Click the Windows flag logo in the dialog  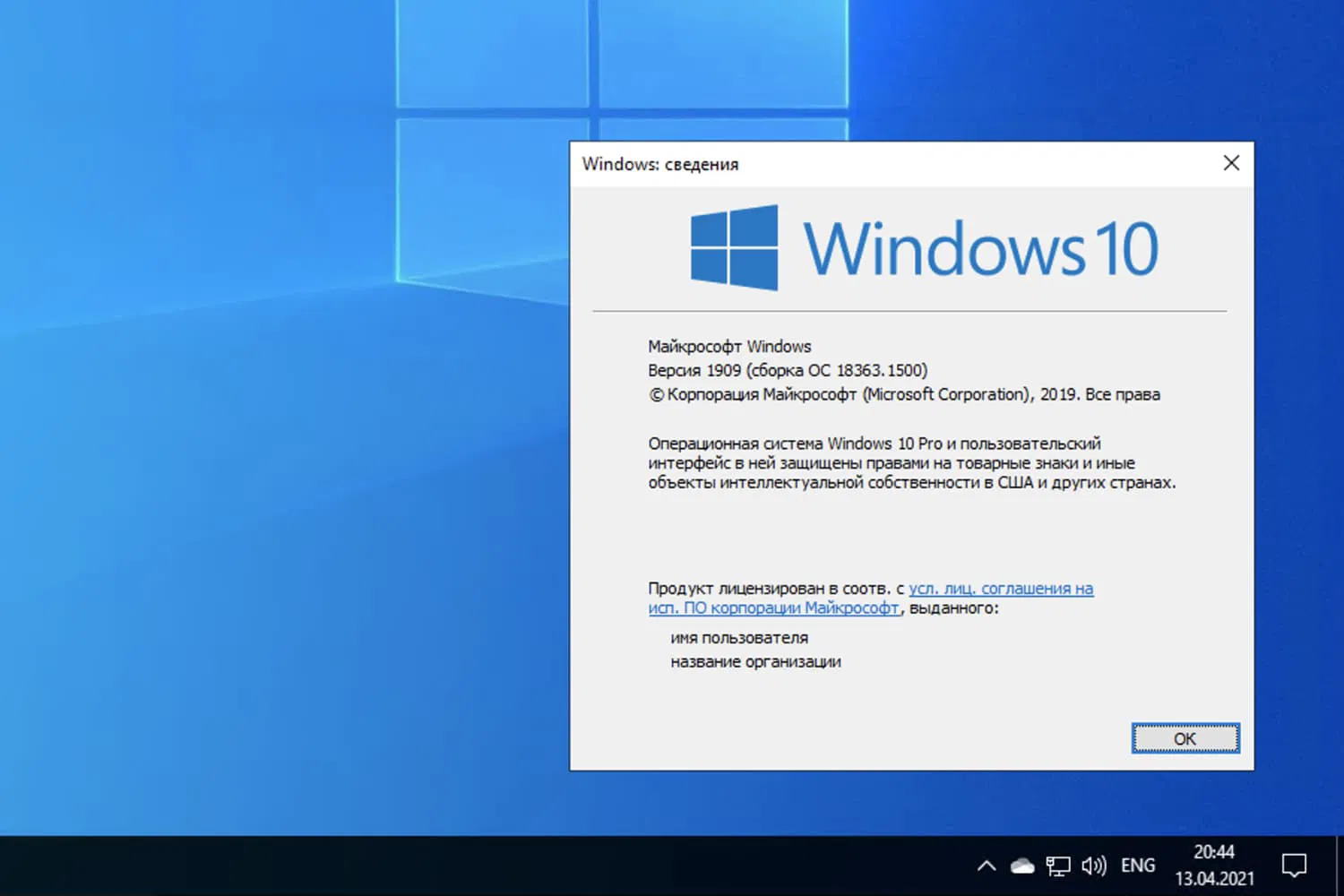tap(734, 246)
